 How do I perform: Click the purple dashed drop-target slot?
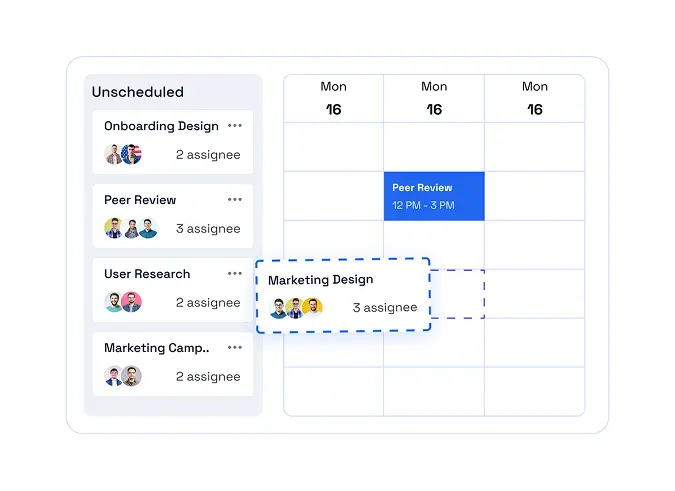pos(457,294)
